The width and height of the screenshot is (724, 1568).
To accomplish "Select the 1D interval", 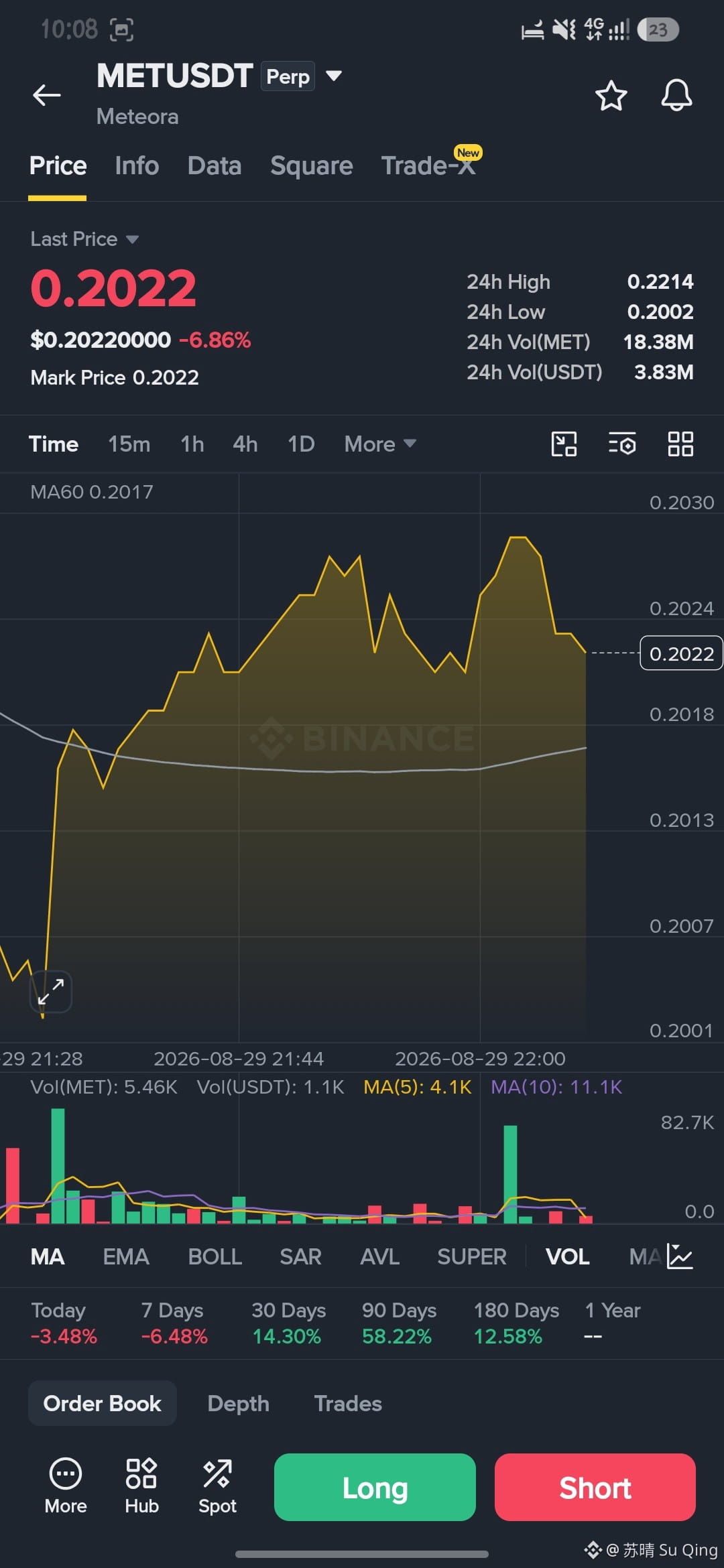I will coord(301,444).
